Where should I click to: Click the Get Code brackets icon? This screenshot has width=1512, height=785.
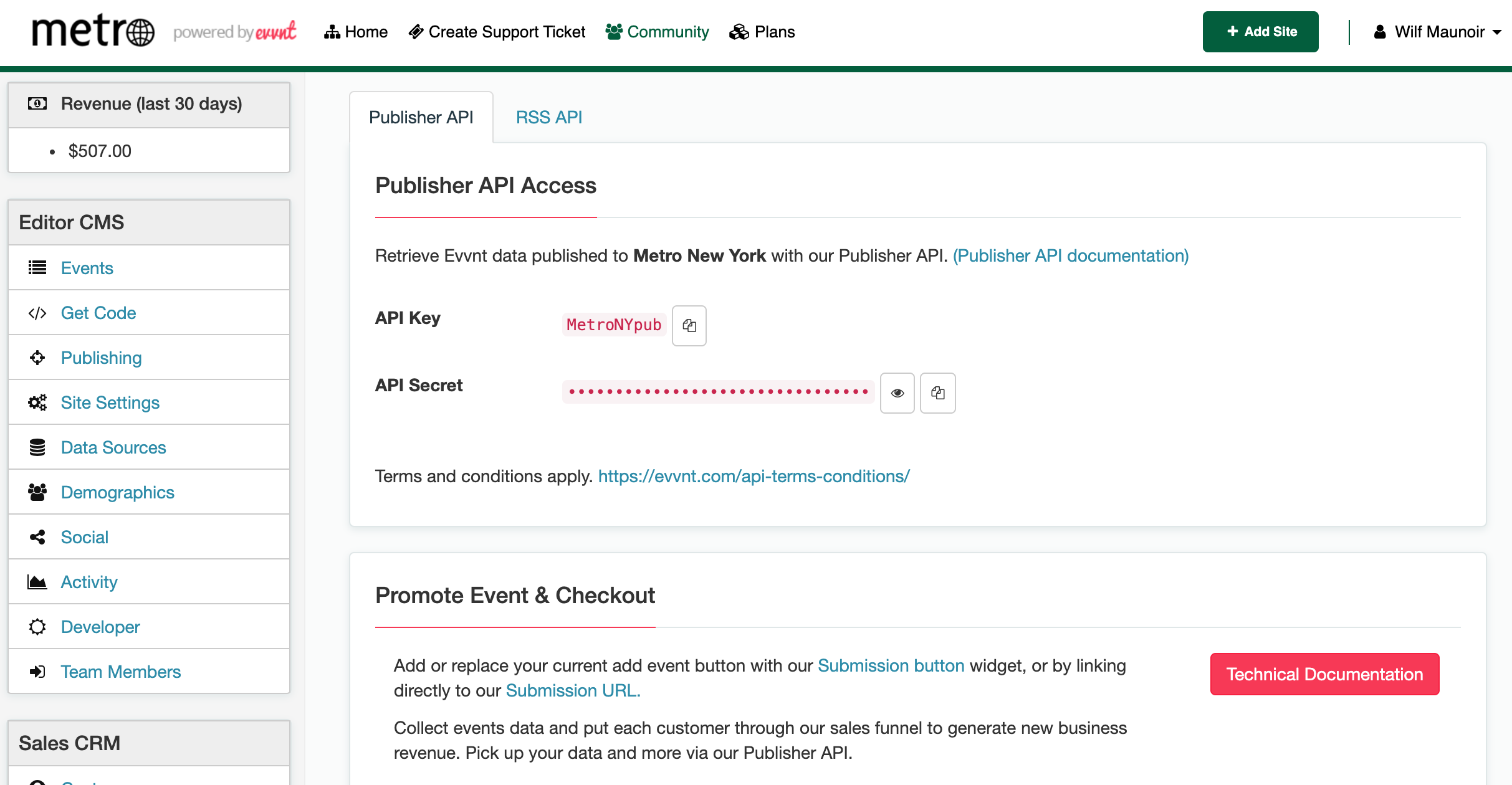[x=37, y=313]
